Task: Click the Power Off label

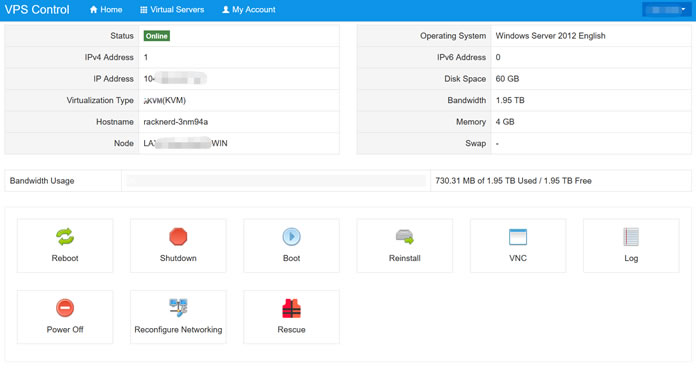Action: pyautogui.click(x=65, y=330)
